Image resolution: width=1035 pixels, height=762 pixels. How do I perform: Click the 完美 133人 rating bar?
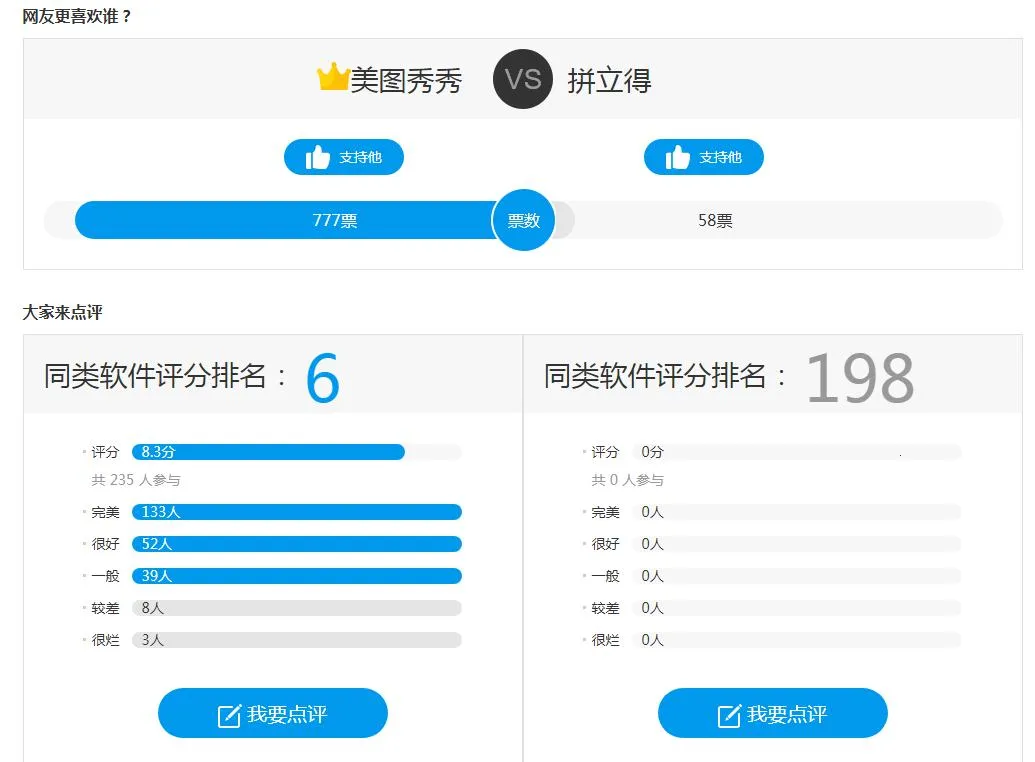[x=295, y=512]
